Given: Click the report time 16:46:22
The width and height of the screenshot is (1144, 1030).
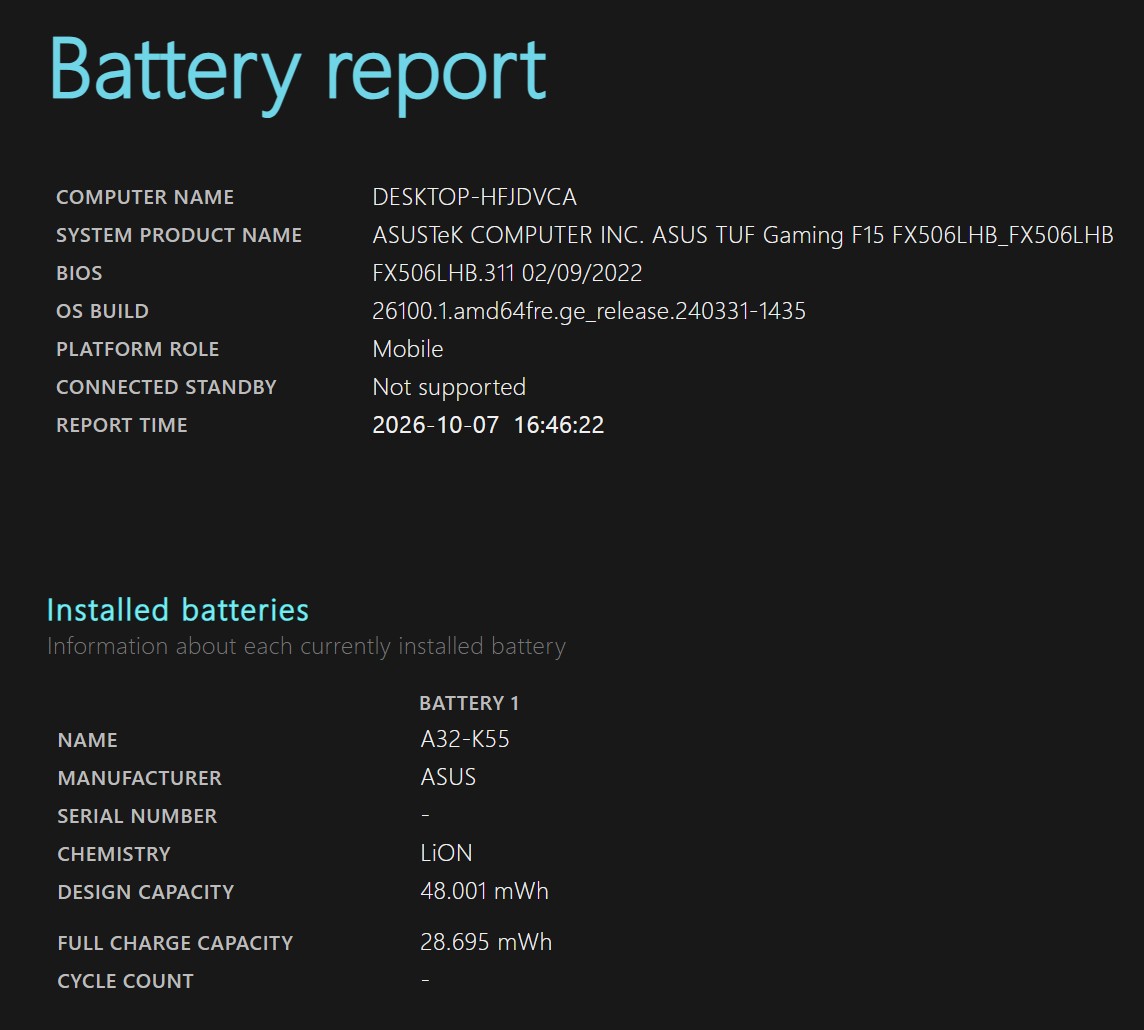Looking at the screenshot, I should click(559, 425).
